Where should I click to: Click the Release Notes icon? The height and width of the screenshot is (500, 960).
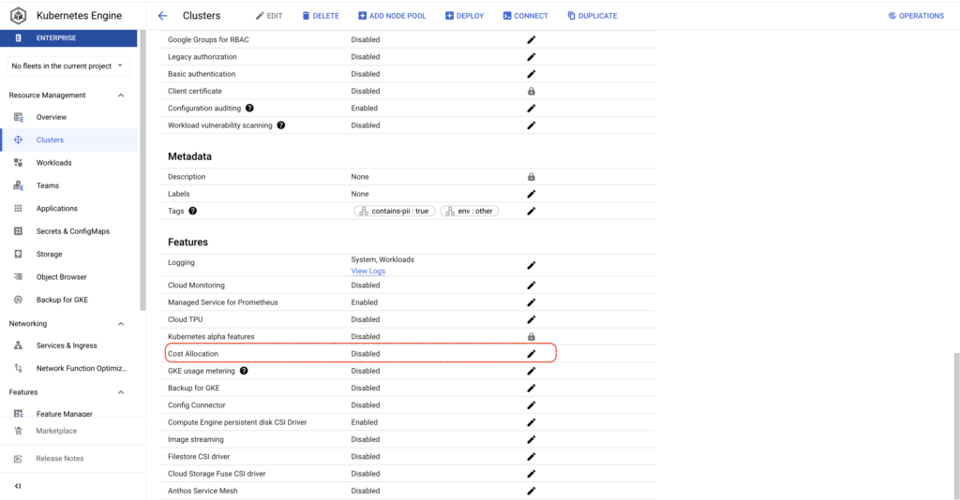(x=18, y=458)
